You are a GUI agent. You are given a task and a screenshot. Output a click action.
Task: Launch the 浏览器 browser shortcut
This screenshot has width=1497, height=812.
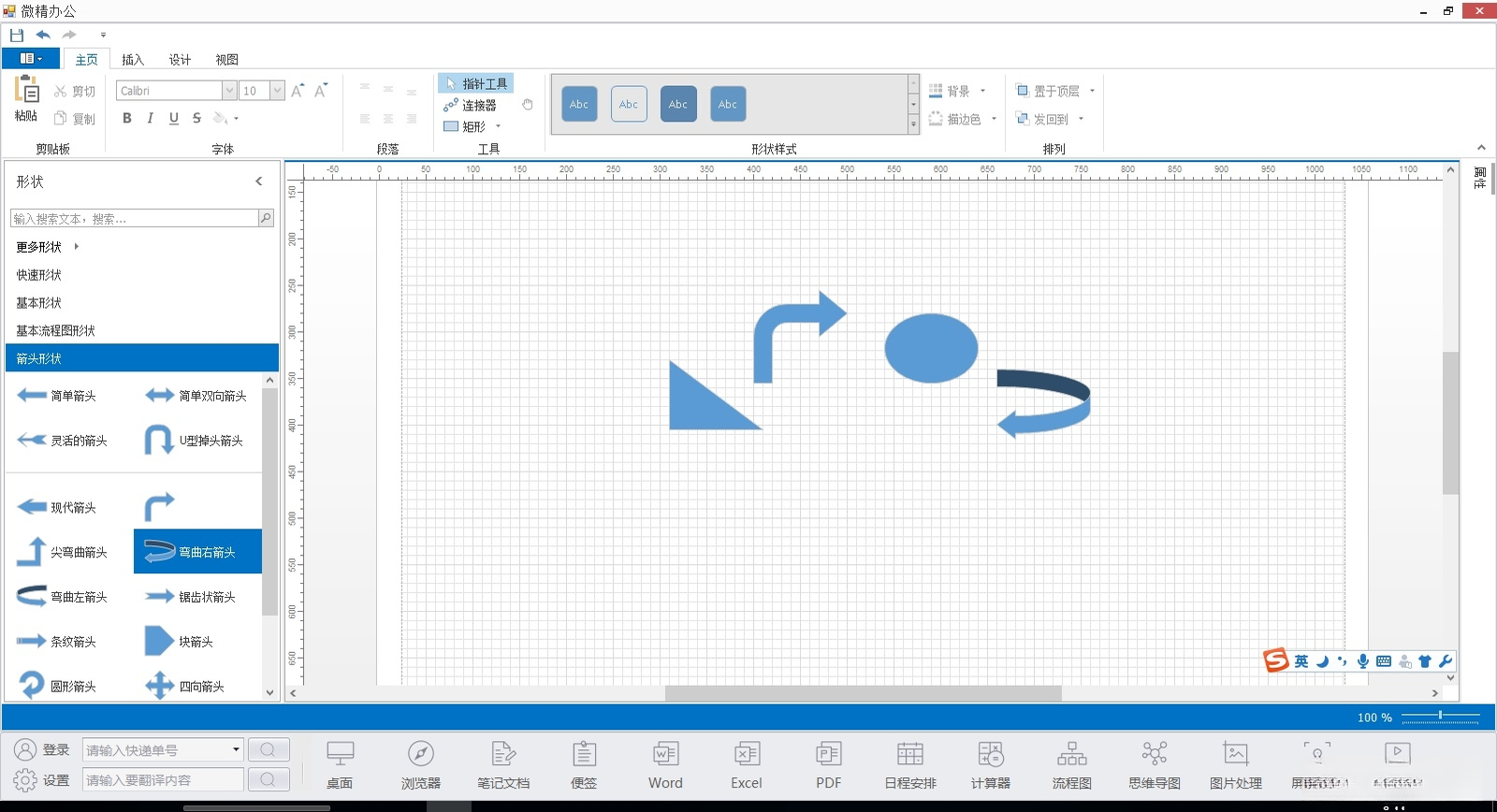[421, 765]
